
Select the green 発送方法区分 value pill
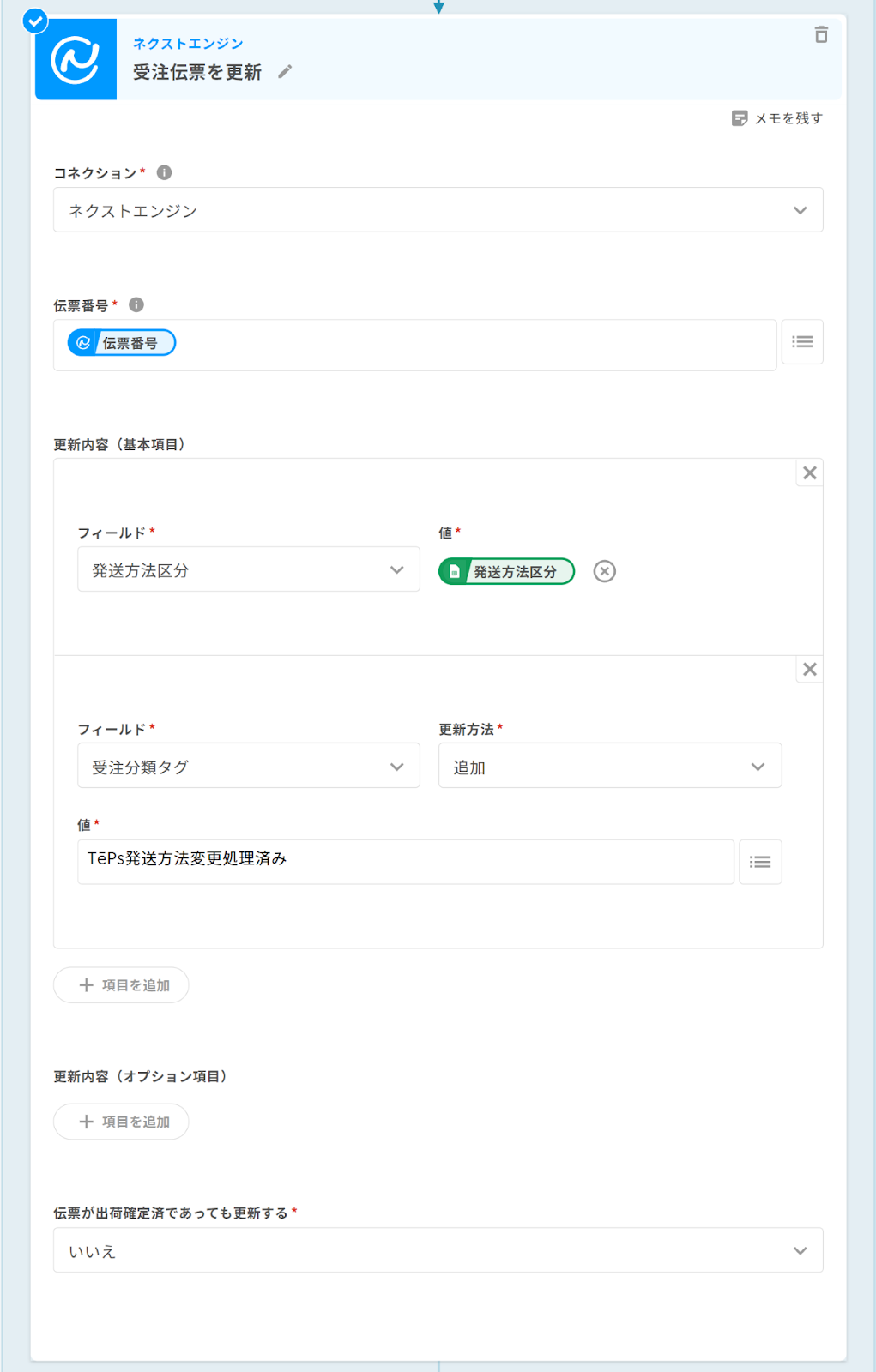point(506,571)
